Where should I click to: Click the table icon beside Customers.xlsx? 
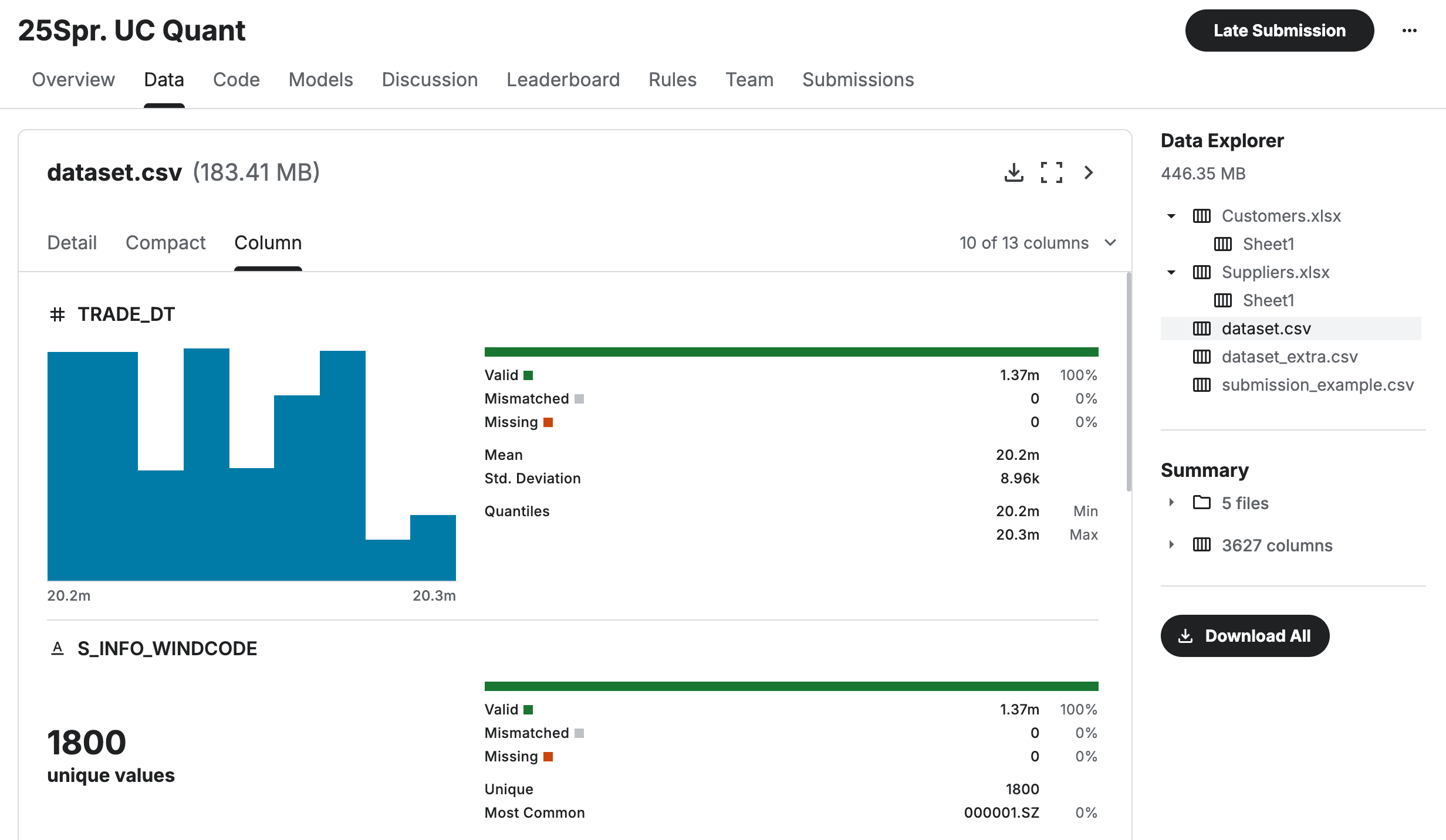click(x=1201, y=216)
